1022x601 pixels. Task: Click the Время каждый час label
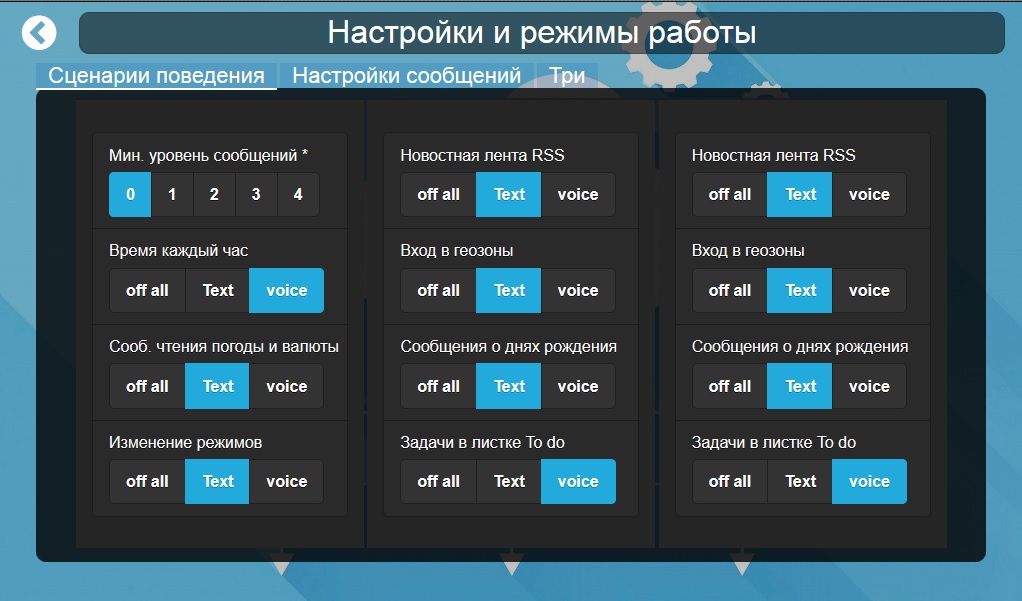coord(179,251)
